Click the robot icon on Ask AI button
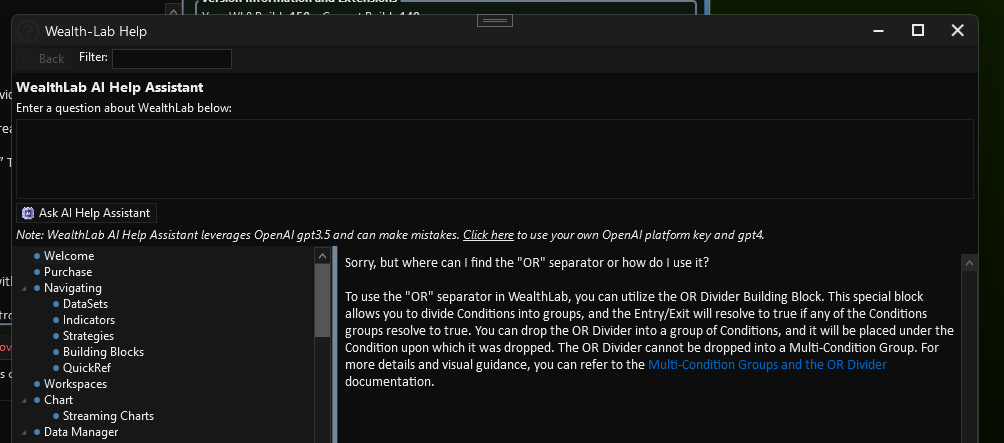Screen dimensions: 1004x443 coord(28,213)
